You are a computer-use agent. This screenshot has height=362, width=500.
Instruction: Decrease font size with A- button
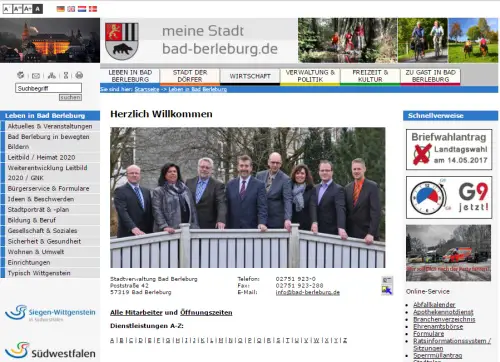point(7,9)
